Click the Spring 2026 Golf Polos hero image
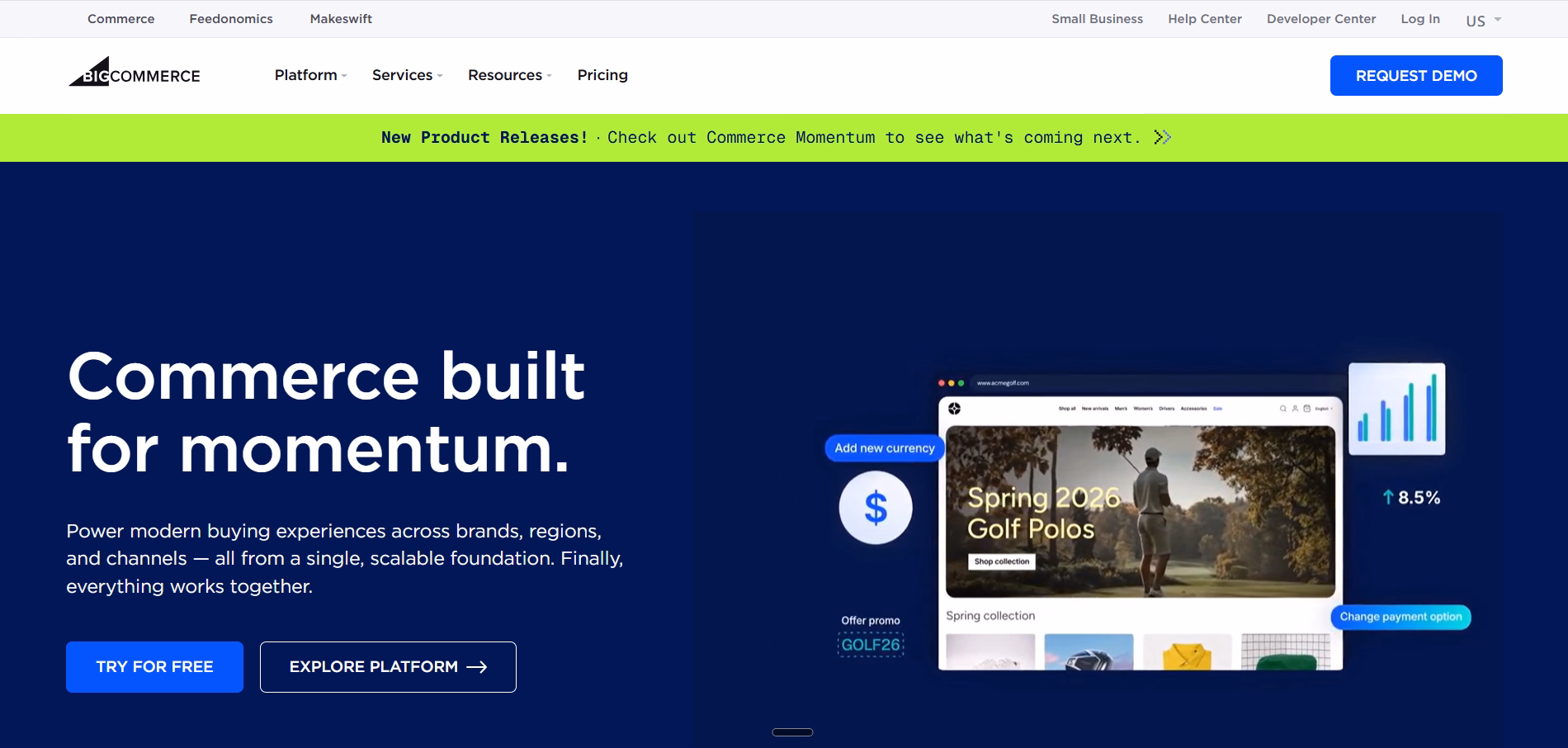 1141,512
